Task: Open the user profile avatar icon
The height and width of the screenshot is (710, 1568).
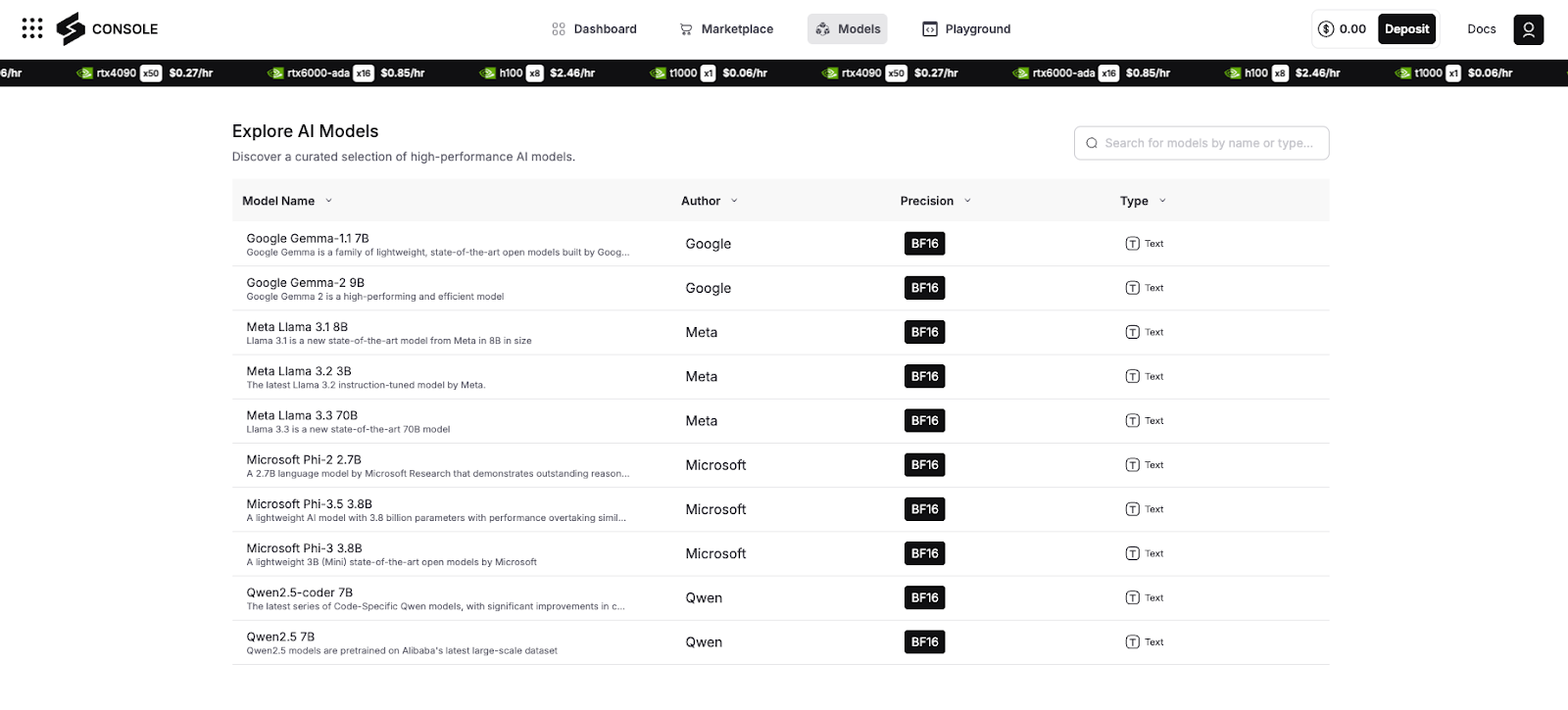Action: click(1529, 29)
